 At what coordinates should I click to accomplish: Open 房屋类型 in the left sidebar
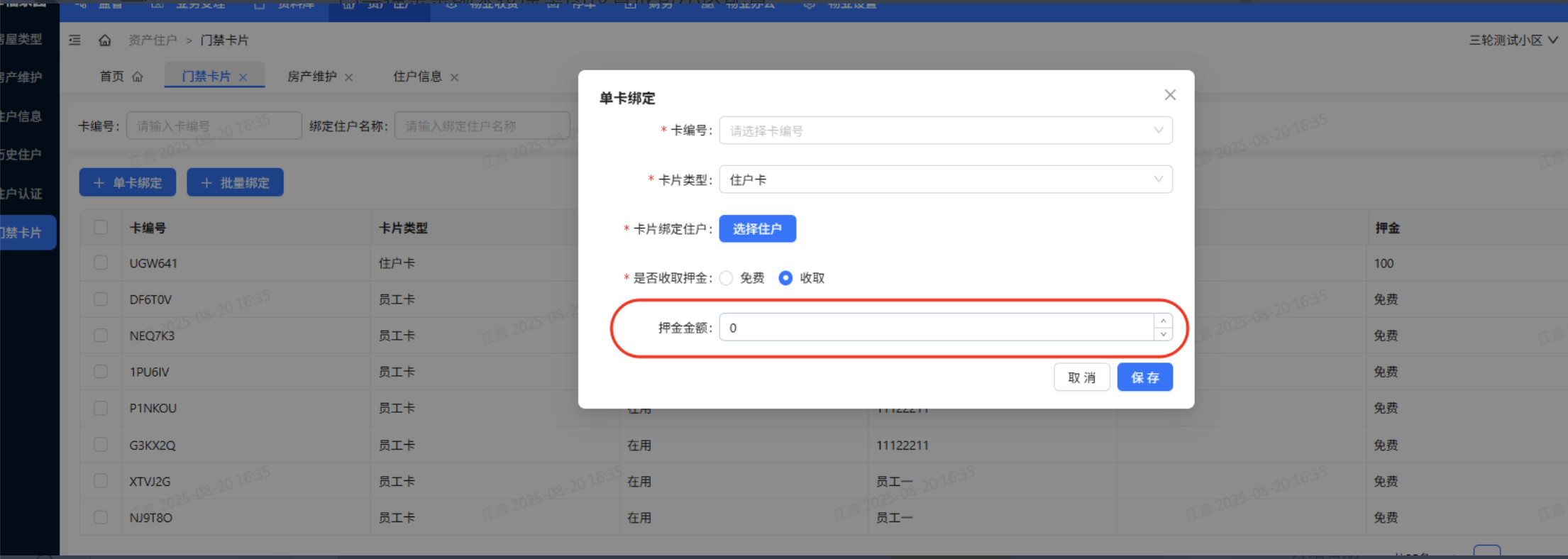click(x=21, y=39)
